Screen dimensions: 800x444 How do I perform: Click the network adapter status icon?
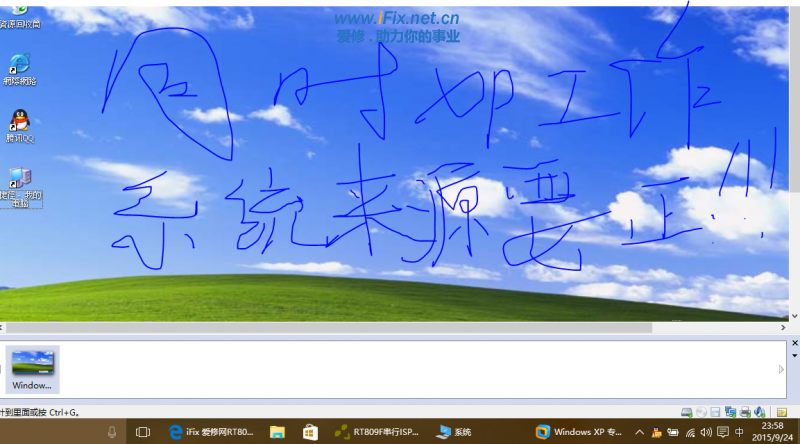(x=730, y=412)
